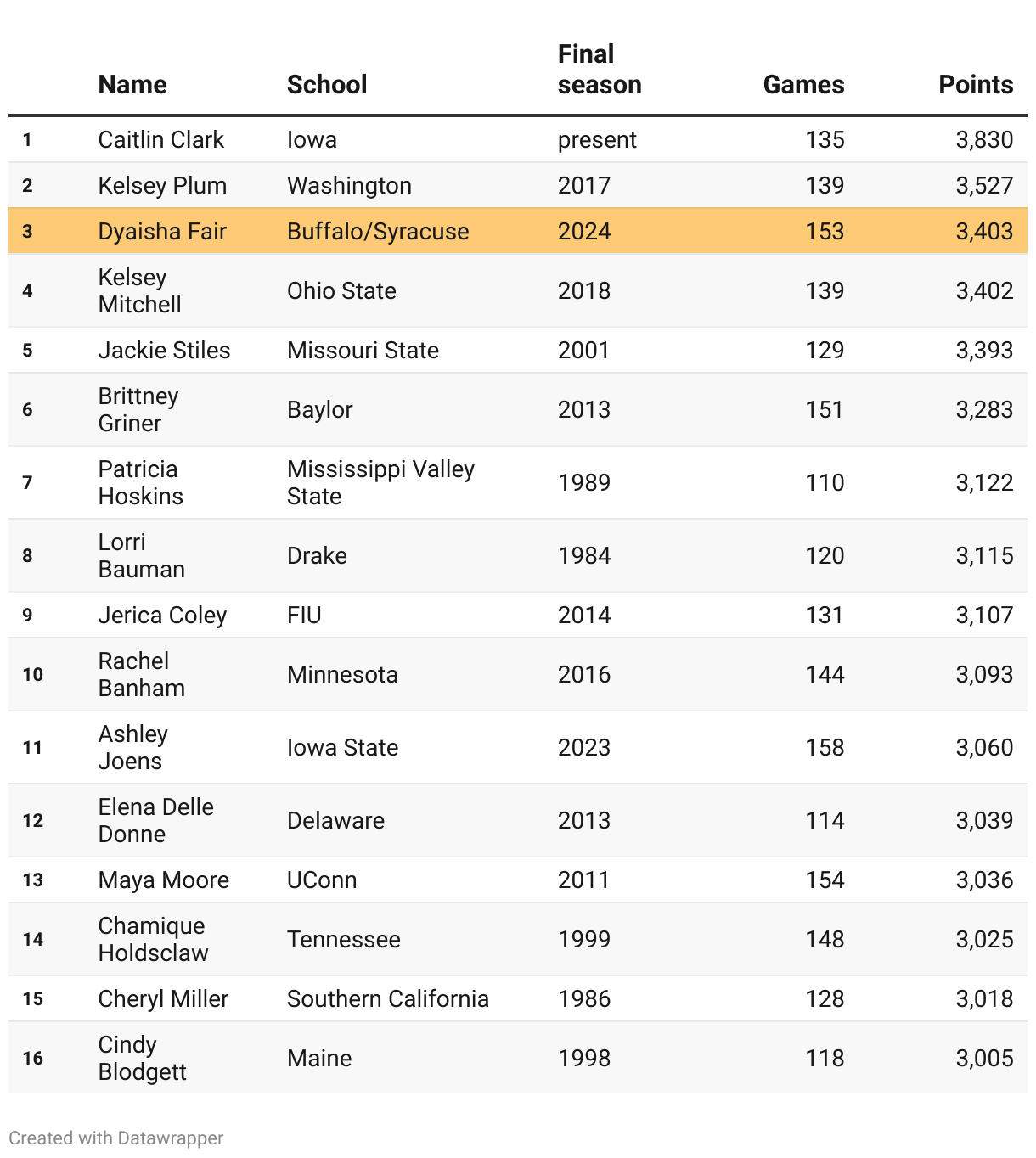Click the School column header
The width and height of the screenshot is (1036, 1158).
point(327,85)
